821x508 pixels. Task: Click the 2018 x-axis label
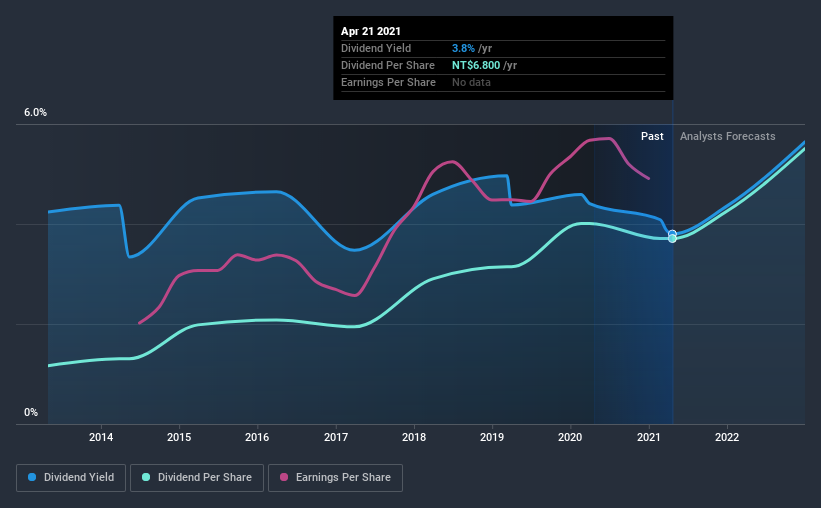point(414,437)
